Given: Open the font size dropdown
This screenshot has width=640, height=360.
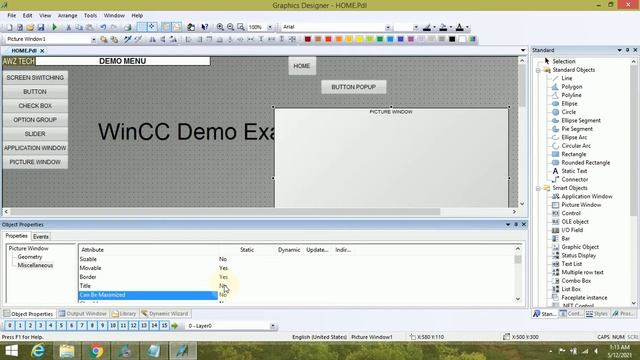Looking at the screenshot, I should click(416, 27).
